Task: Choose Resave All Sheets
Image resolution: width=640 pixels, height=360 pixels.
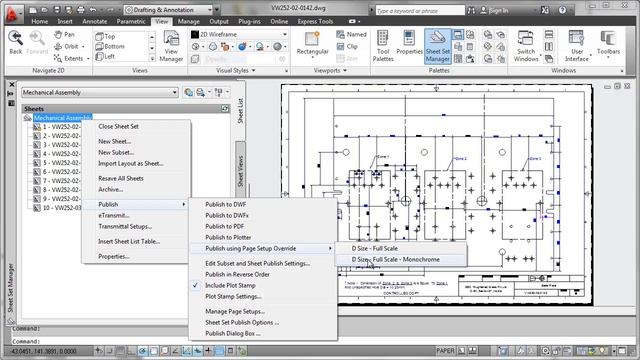Action: 121,178
